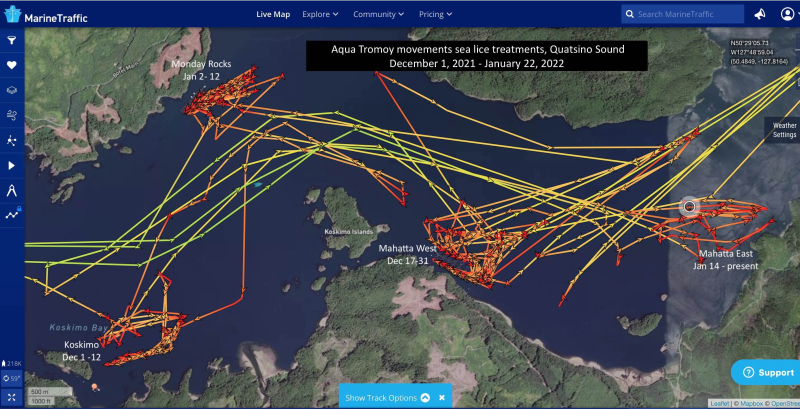This screenshot has width=800, height=409.
Task: Click the fullscreen expand icon at bottom left
Action: point(12,397)
